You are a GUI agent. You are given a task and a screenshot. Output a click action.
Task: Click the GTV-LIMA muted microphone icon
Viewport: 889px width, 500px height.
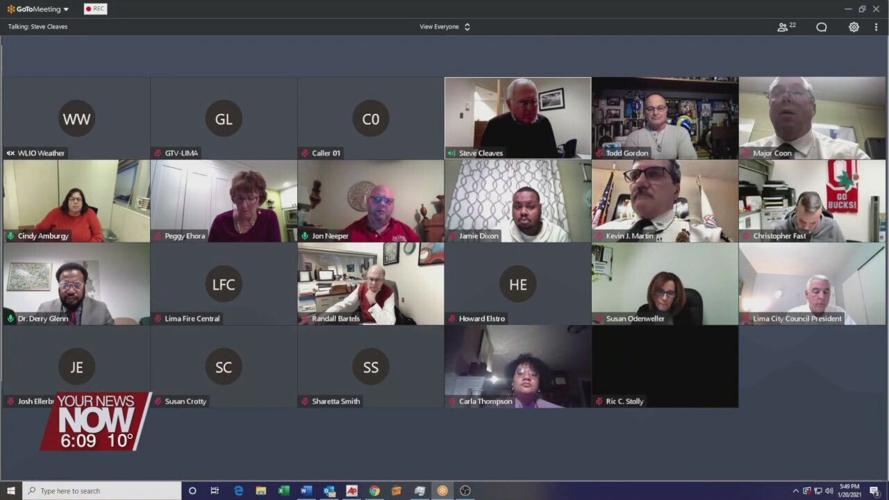[x=157, y=153]
